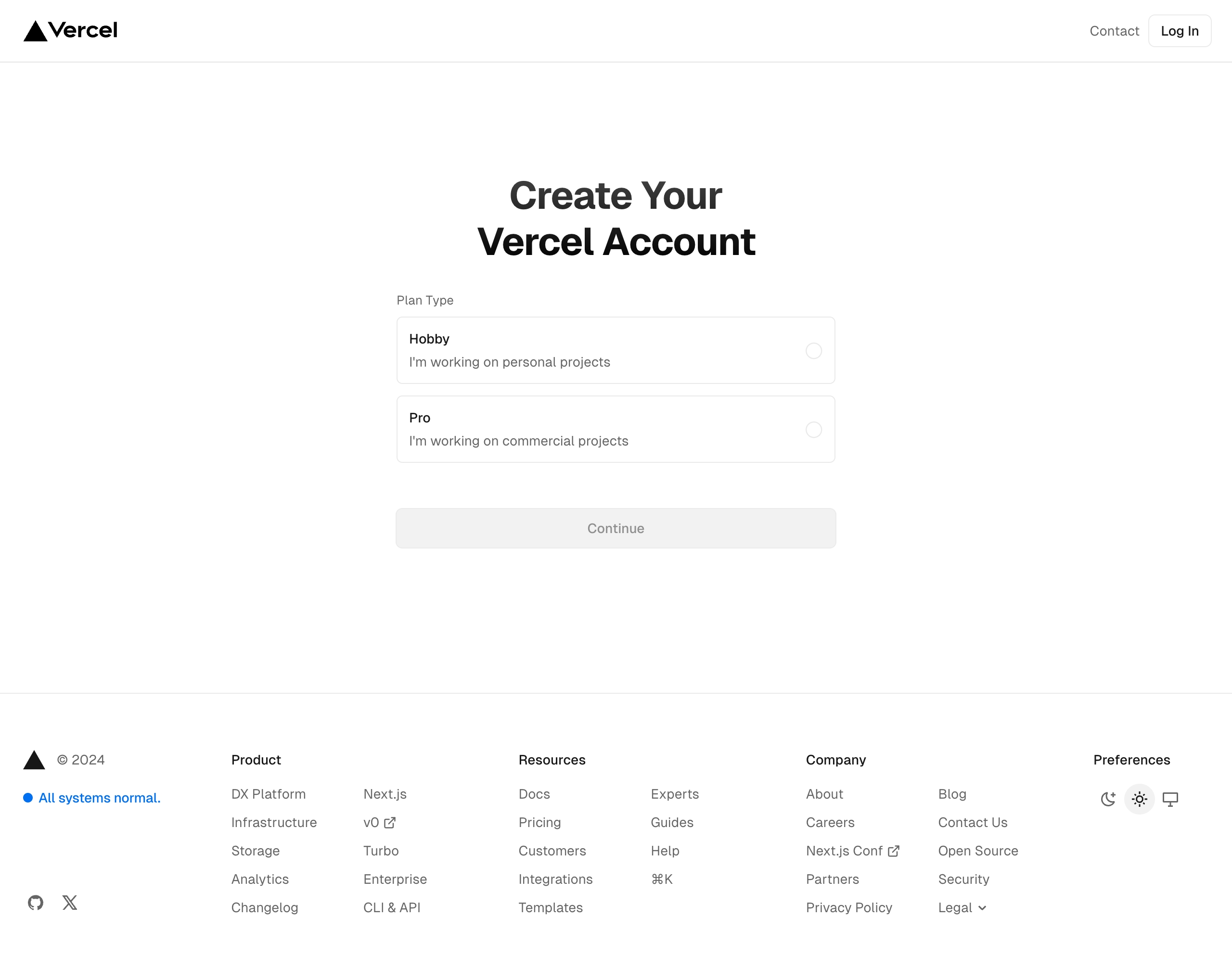Open the Pricing footer link
The image size is (1232, 968).
[540, 822]
